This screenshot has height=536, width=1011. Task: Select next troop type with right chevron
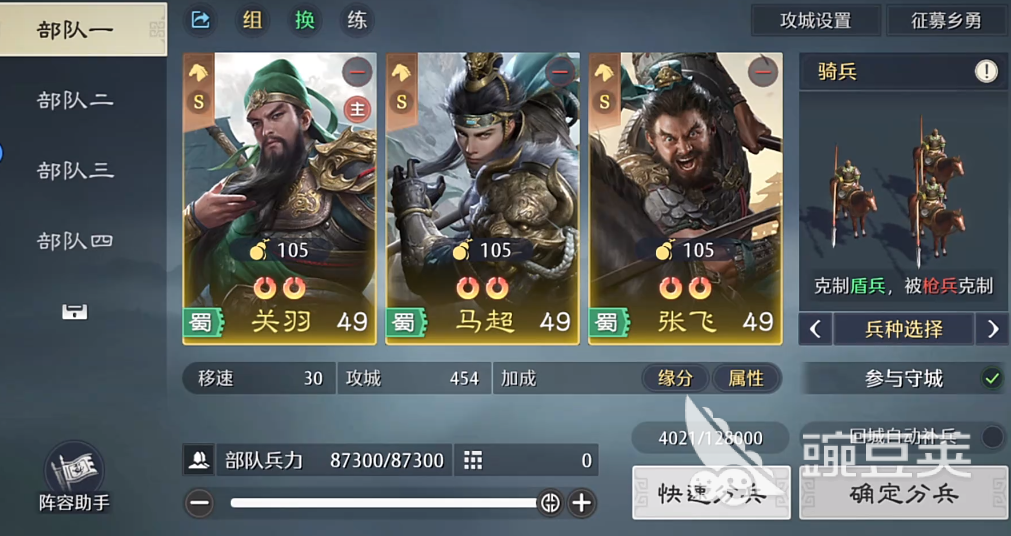point(992,330)
